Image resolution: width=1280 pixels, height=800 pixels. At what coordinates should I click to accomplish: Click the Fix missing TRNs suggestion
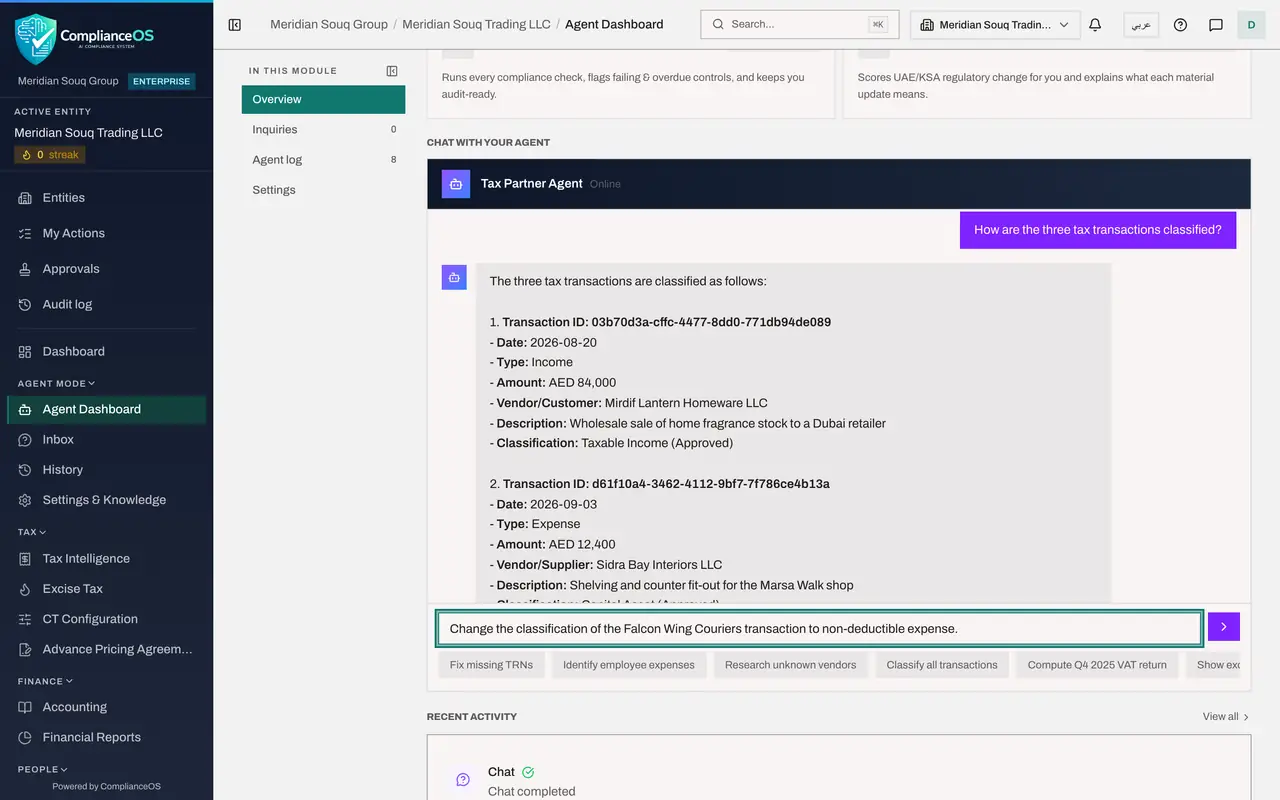point(491,665)
